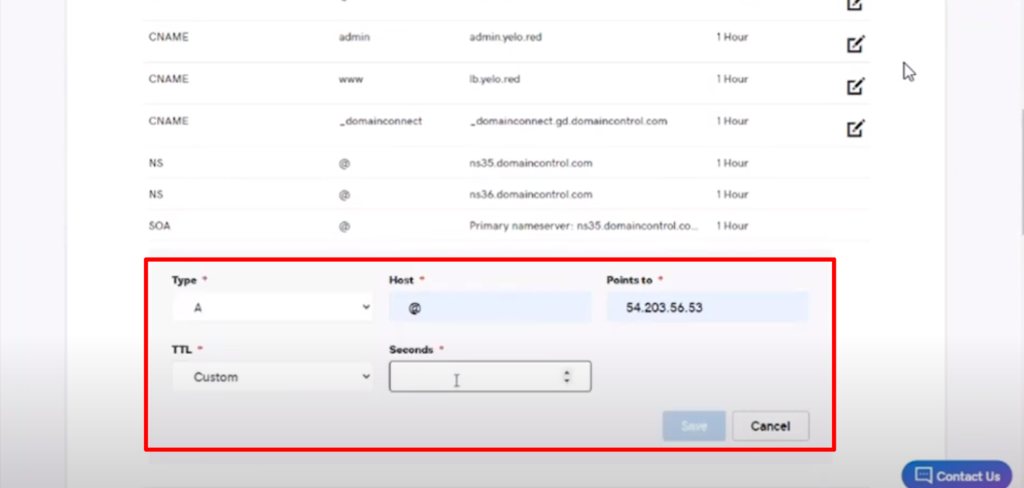1024x488 pixels.
Task: Increase Seconds value with up arrow
Action: click(567, 372)
